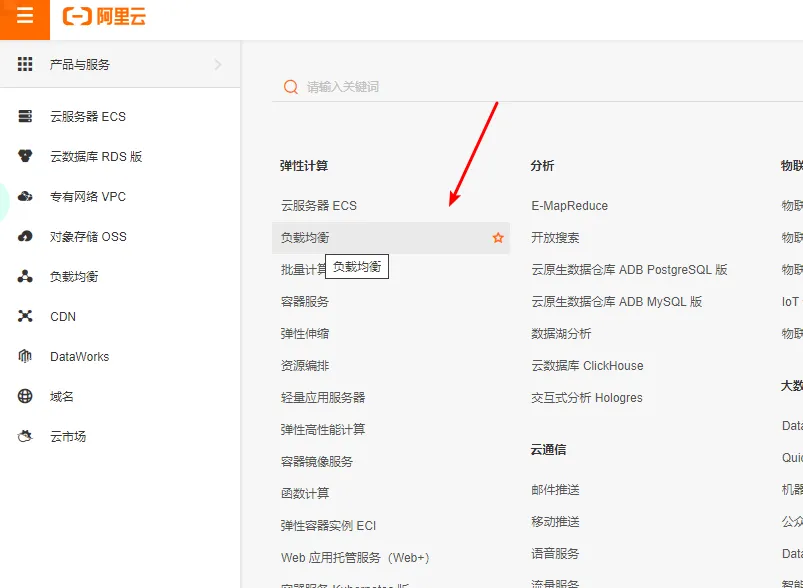Select 开放搜索 product link
Image resolution: width=803 pixels, height=588 pixels.
pyautogui.click(x=555, y=238)
